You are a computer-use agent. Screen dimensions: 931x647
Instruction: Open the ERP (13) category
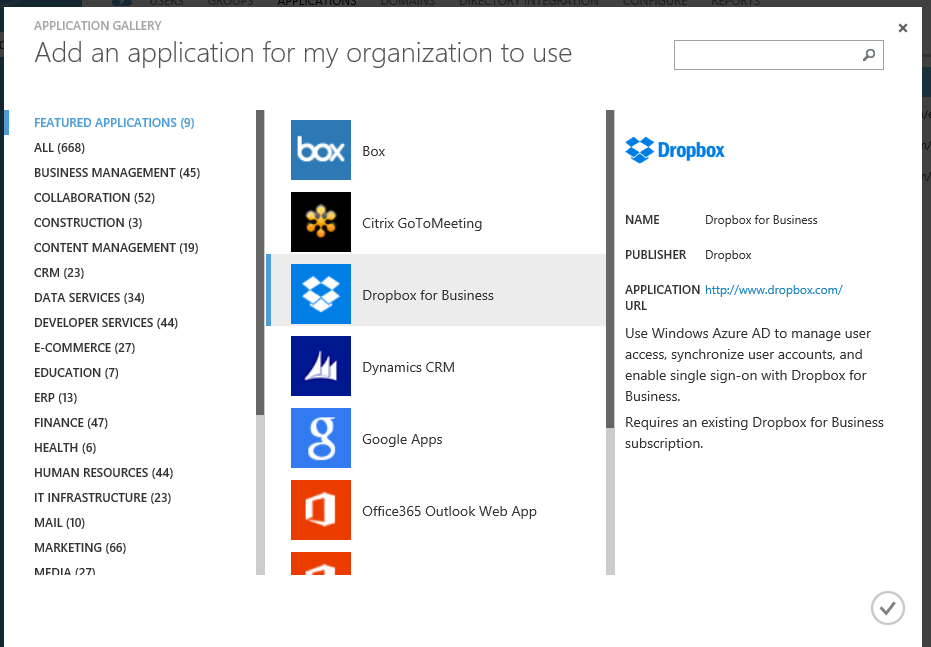click(56, 397)
